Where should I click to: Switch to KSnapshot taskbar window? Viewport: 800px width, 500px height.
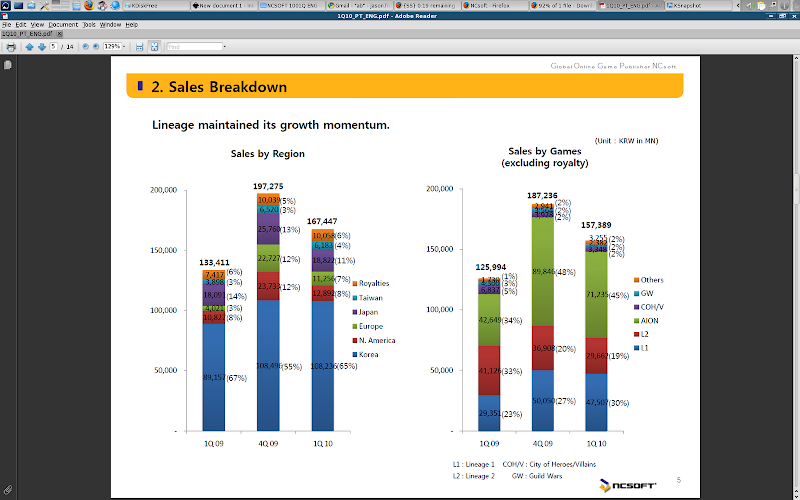click(698, 6)
